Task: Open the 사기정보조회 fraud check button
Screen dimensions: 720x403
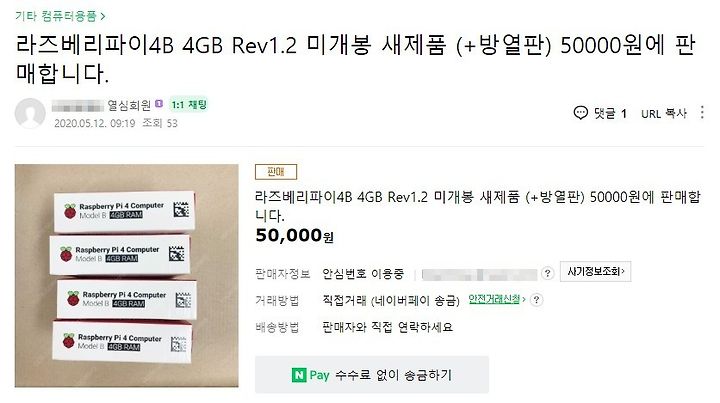Action: pyautogui.click(x=596, y=271)
